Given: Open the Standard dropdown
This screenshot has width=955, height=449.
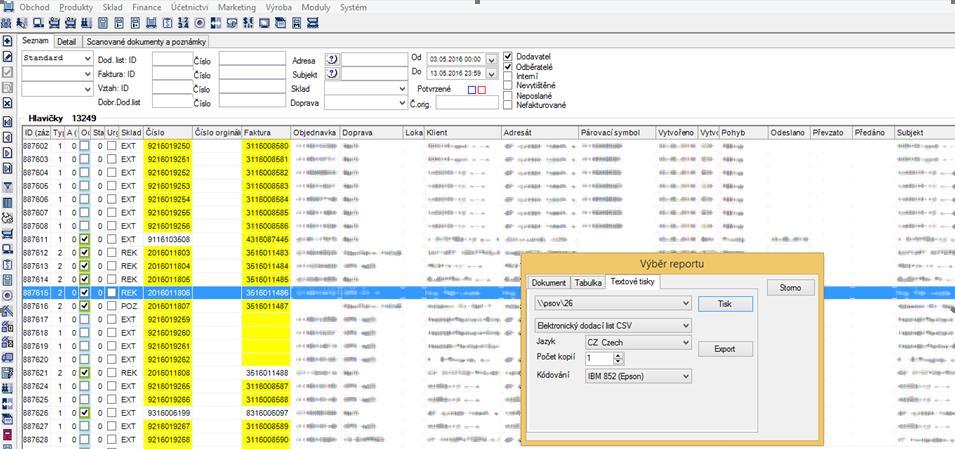Looking at the screenshot, I should [x=88, y=58].
